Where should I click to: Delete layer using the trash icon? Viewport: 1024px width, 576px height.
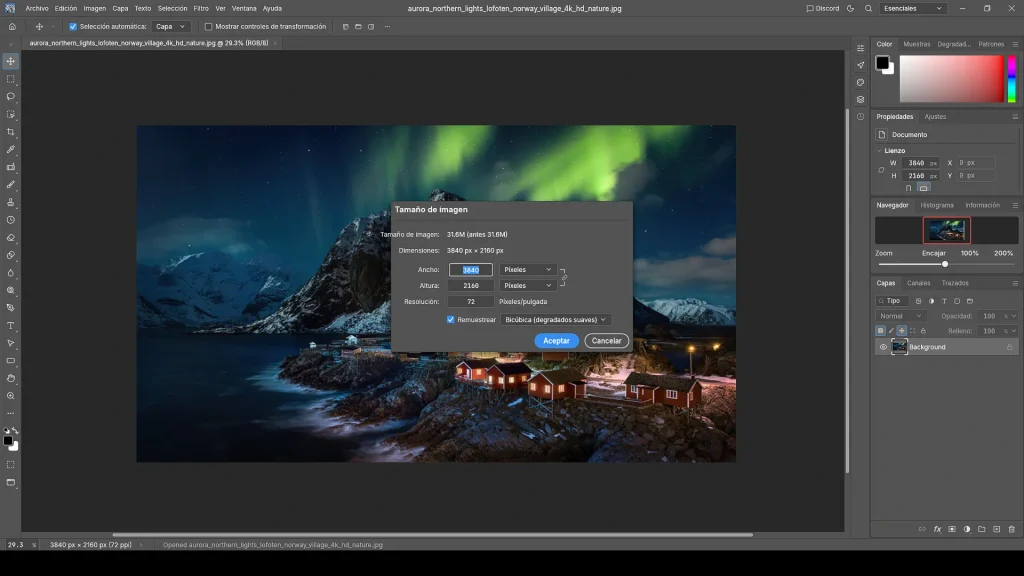[1012, 530]
